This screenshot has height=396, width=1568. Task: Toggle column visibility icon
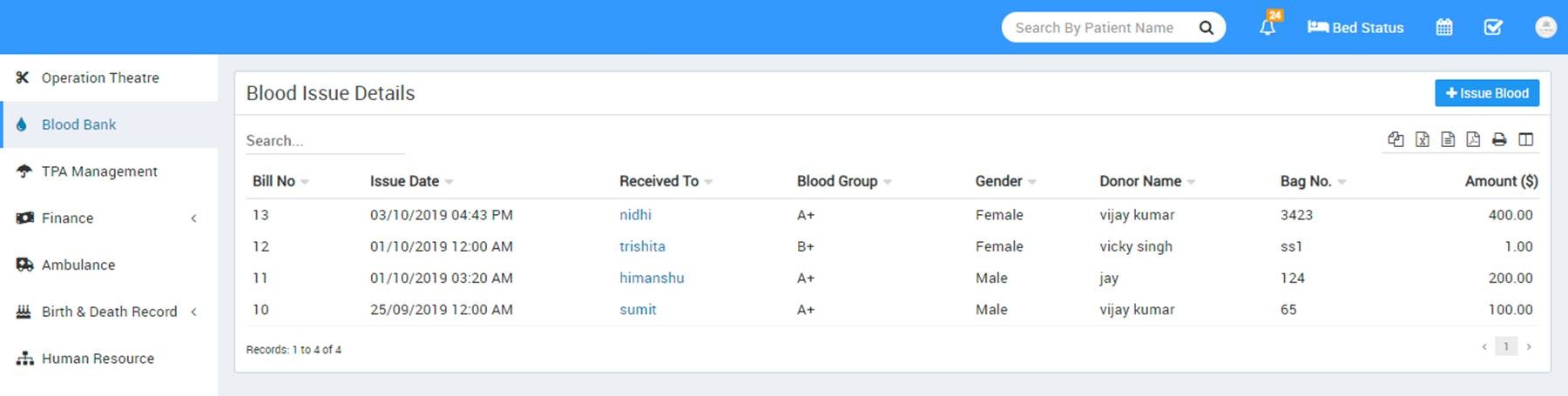[x=1525, y=139]
